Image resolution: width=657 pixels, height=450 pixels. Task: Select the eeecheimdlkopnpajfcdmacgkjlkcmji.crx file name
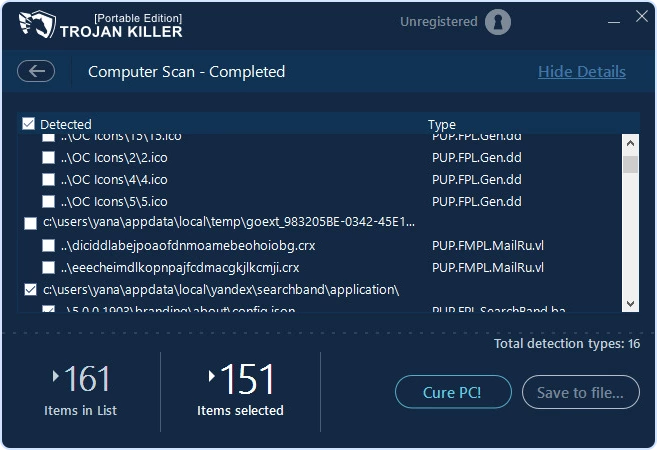coord(180,267)
